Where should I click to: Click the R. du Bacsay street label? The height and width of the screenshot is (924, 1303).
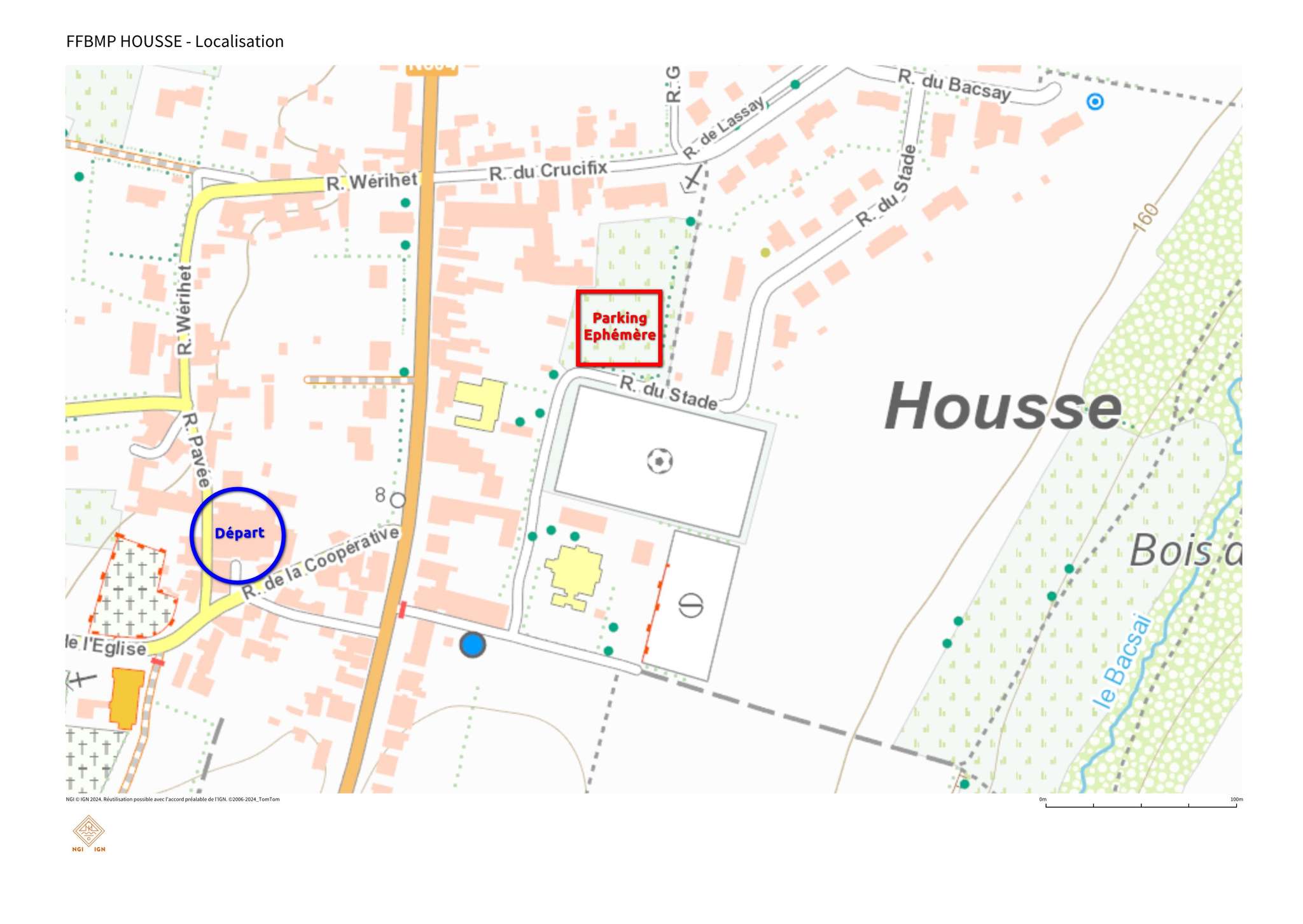click(954, 85)
